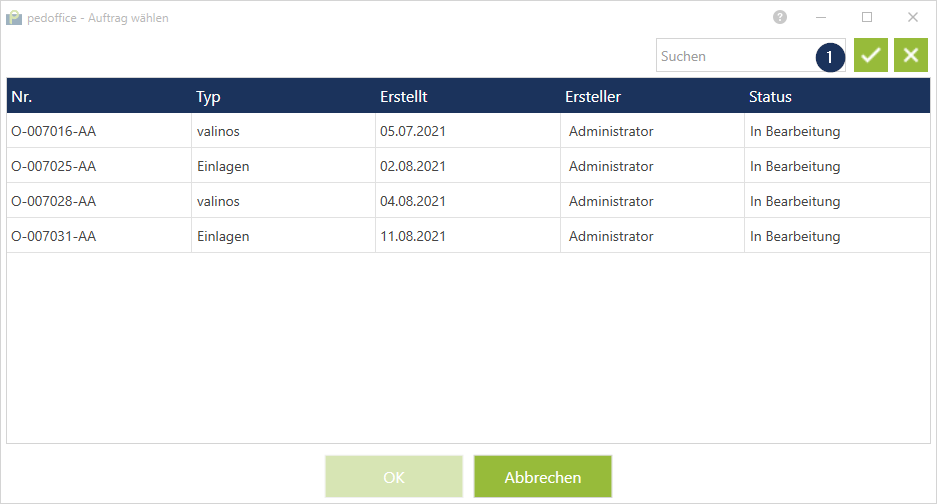This screenshot has height=504, width=937.
Task: Click the Status column header
Action: tap(770, 97)
